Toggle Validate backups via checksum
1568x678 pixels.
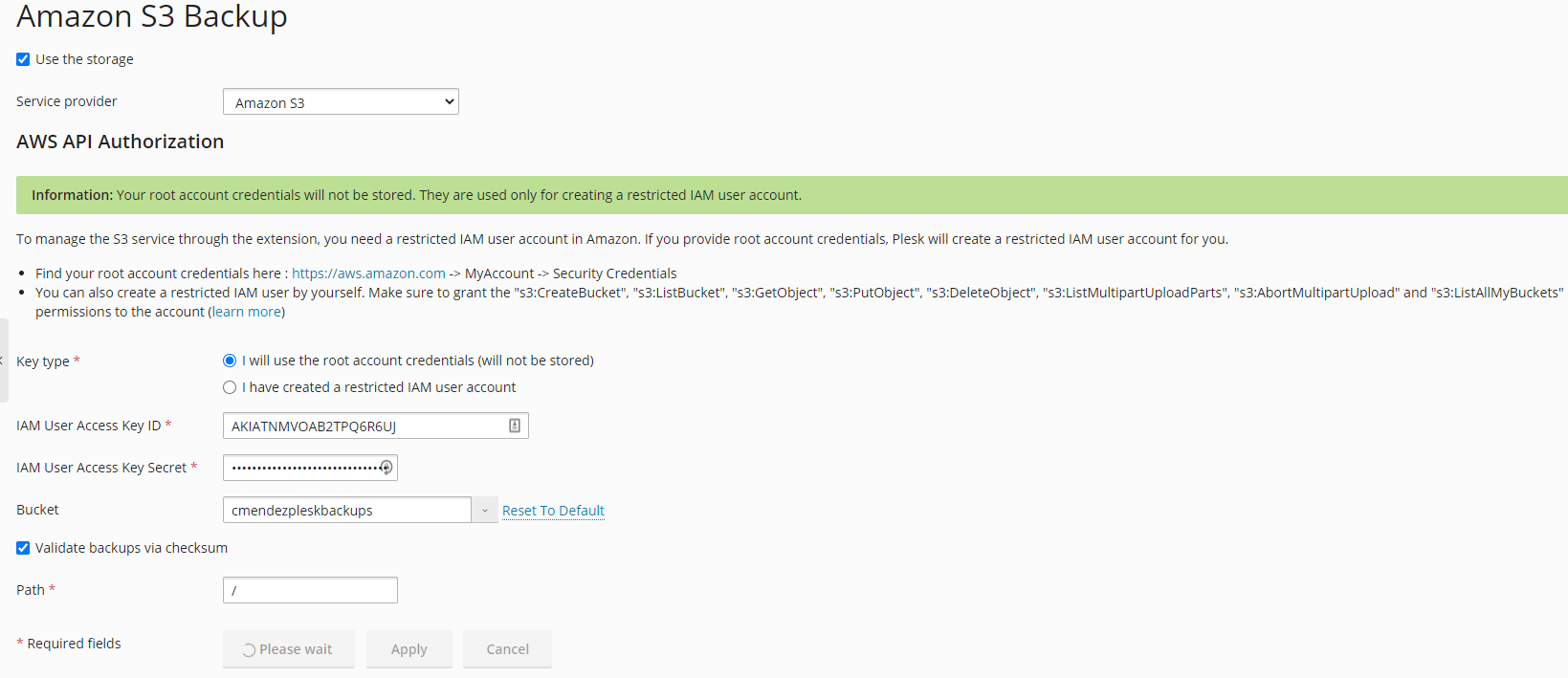(23, 548)
